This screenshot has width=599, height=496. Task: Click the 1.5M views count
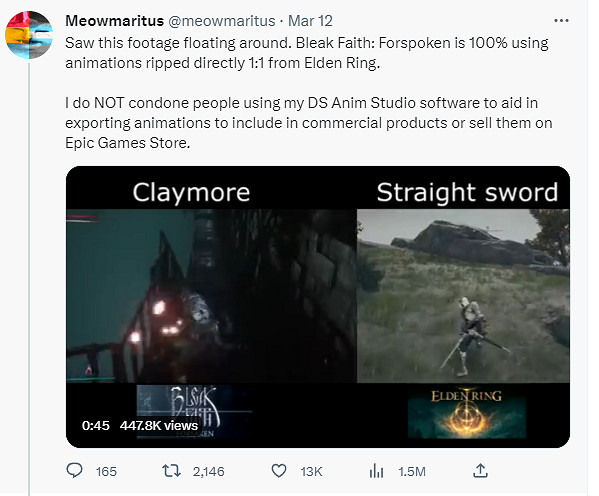coord(412,472)
